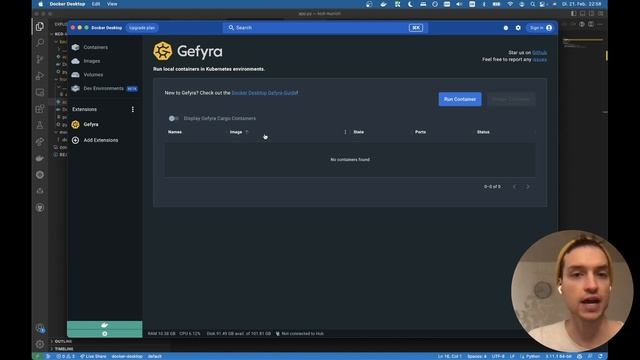Open Apple menu

(40, 4)
